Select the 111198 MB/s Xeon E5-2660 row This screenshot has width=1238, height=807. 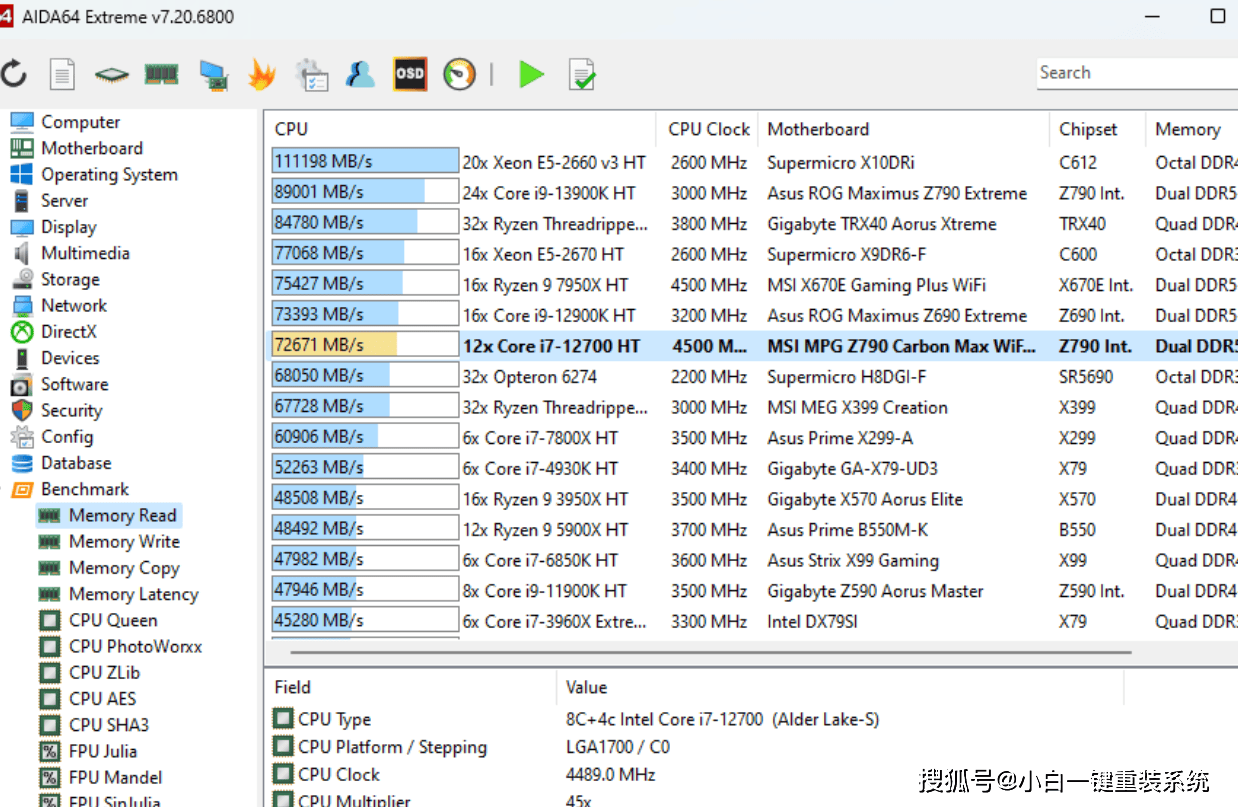(x=752, y=162)
